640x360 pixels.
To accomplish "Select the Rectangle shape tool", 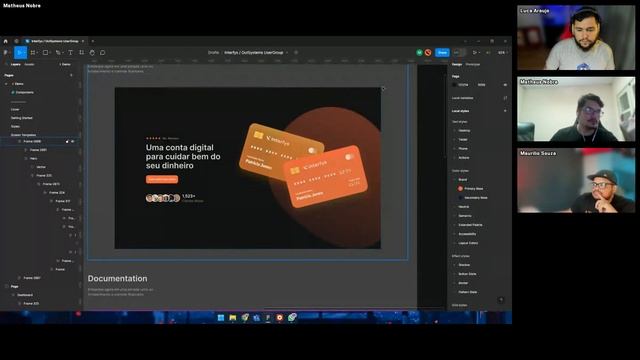I will point(45,53).
